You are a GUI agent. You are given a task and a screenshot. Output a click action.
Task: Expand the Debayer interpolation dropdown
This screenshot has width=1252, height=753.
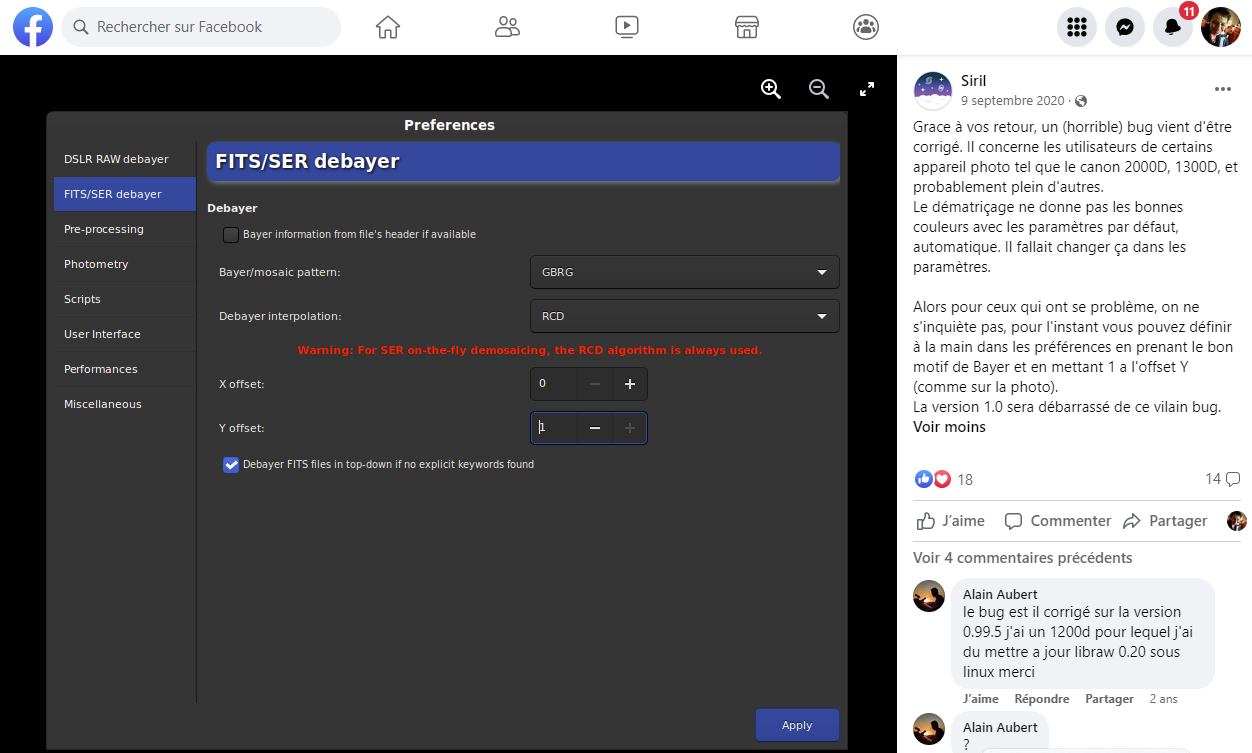coord(684,316)
